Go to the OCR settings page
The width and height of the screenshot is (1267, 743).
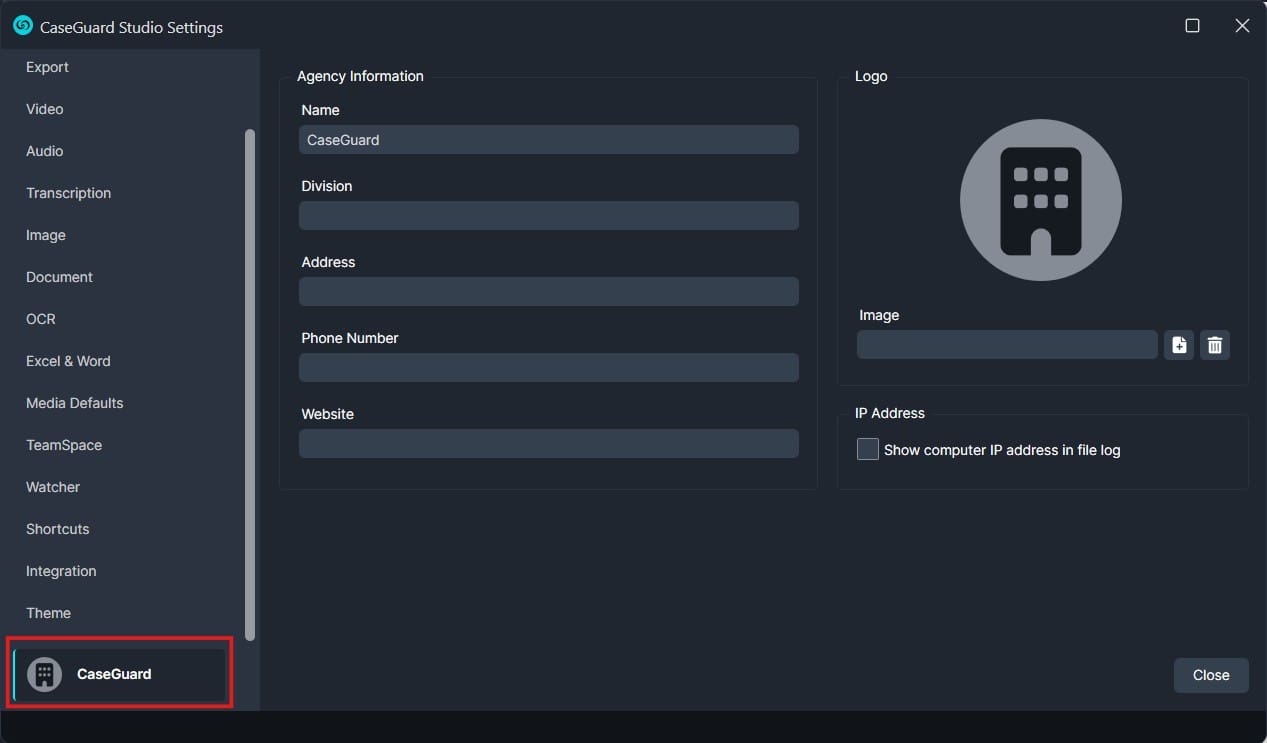[x=41, y=319]
